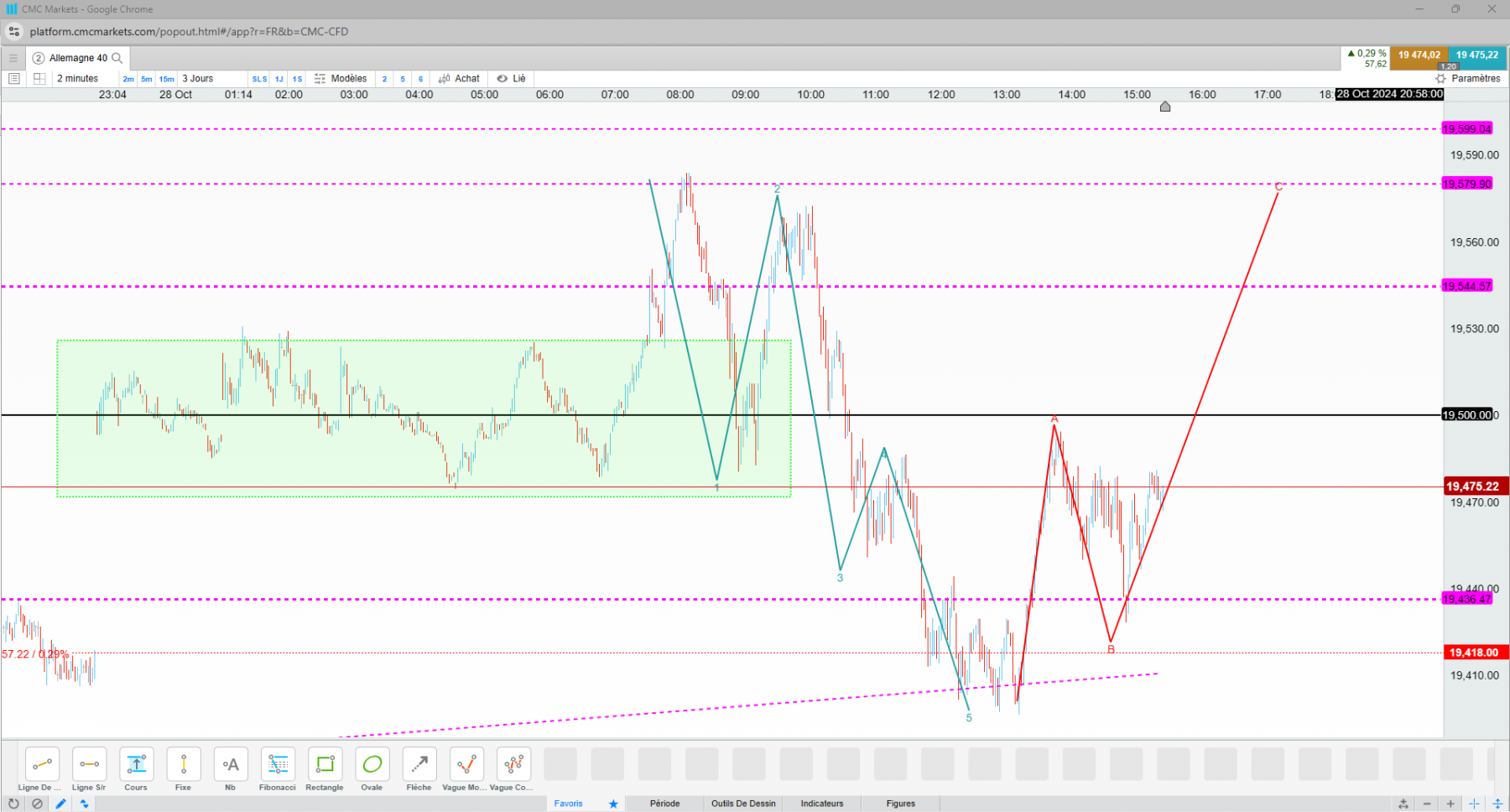Click the current price label 19,475.22

click(x=1476, y=487)
